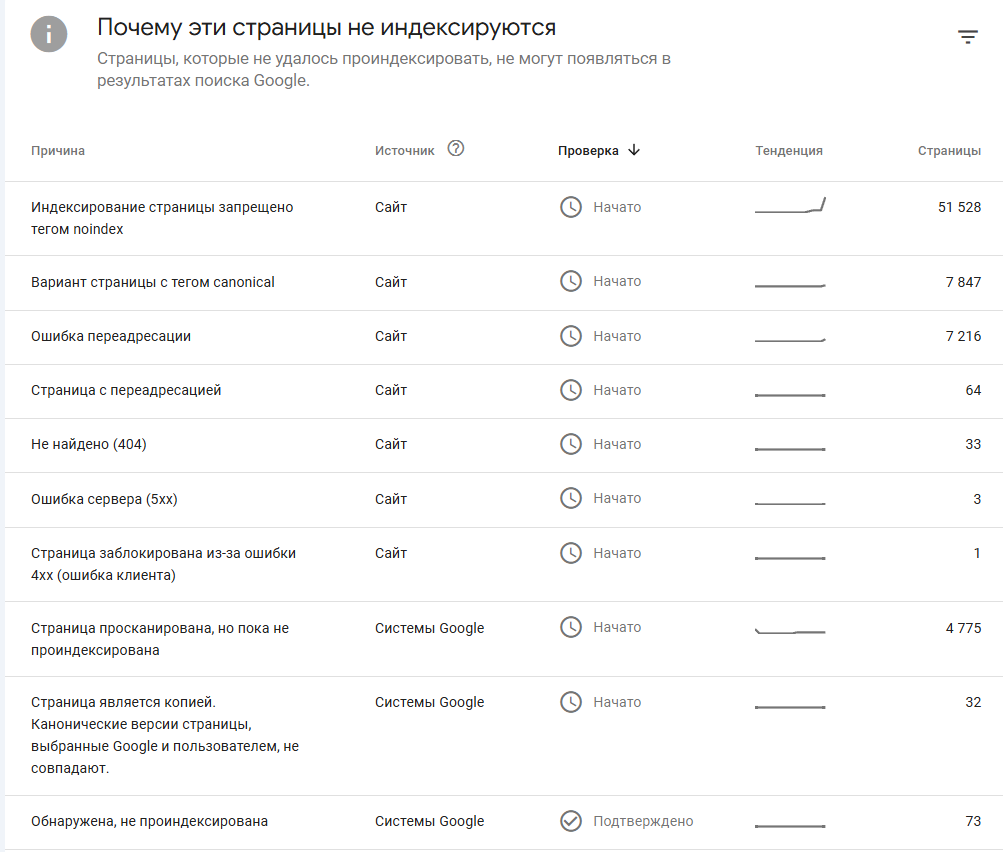Click the page count 33

point(973,444)
